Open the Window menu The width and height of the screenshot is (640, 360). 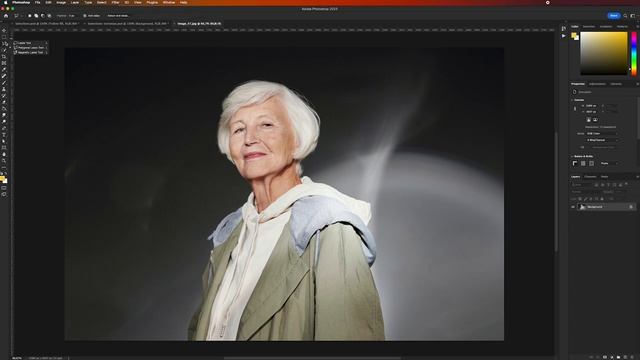[x=169, y=2]
